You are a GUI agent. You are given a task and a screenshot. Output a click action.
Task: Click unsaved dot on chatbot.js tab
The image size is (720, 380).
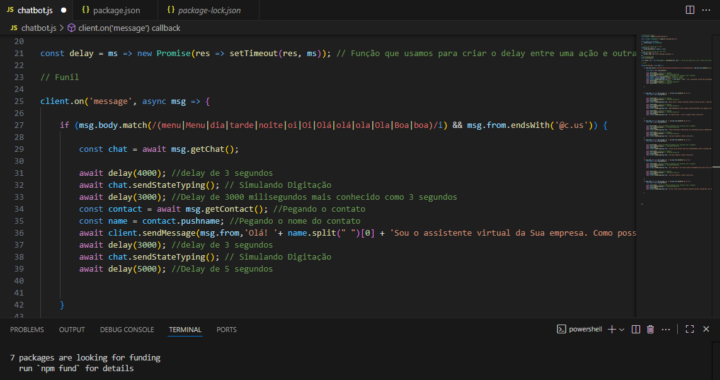63,10
